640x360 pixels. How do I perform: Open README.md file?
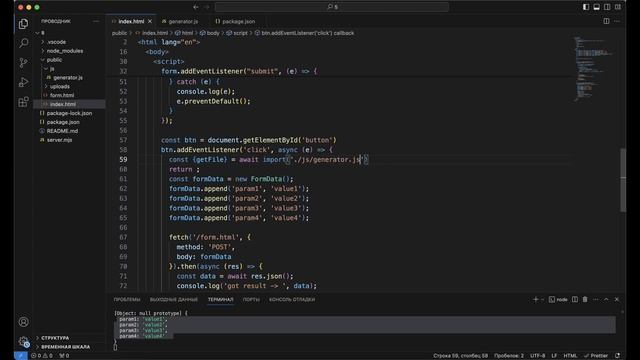(x=62, y=131)
